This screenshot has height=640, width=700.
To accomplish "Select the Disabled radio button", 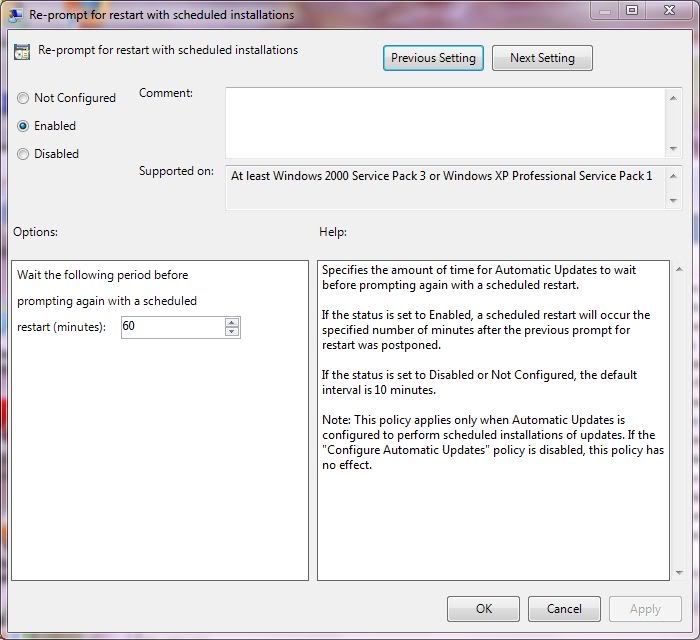I will point(23,154).
